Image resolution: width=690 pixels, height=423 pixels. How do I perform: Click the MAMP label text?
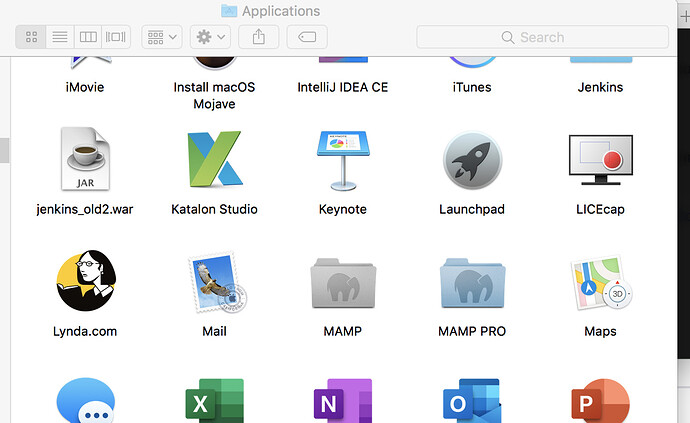click(x=343, y=331)
